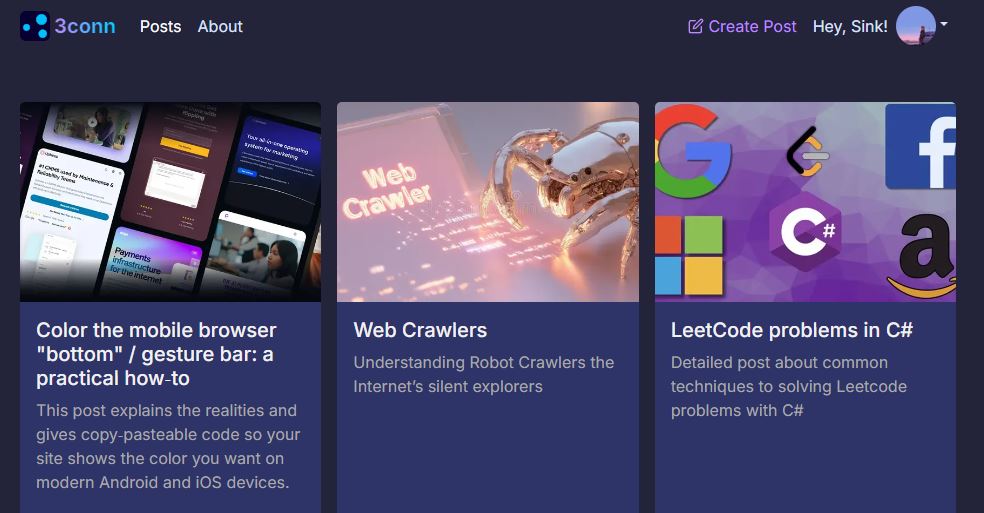This screenshot has height=513, width=984.
Task: Click the user avatar picture
Action: 916,26
